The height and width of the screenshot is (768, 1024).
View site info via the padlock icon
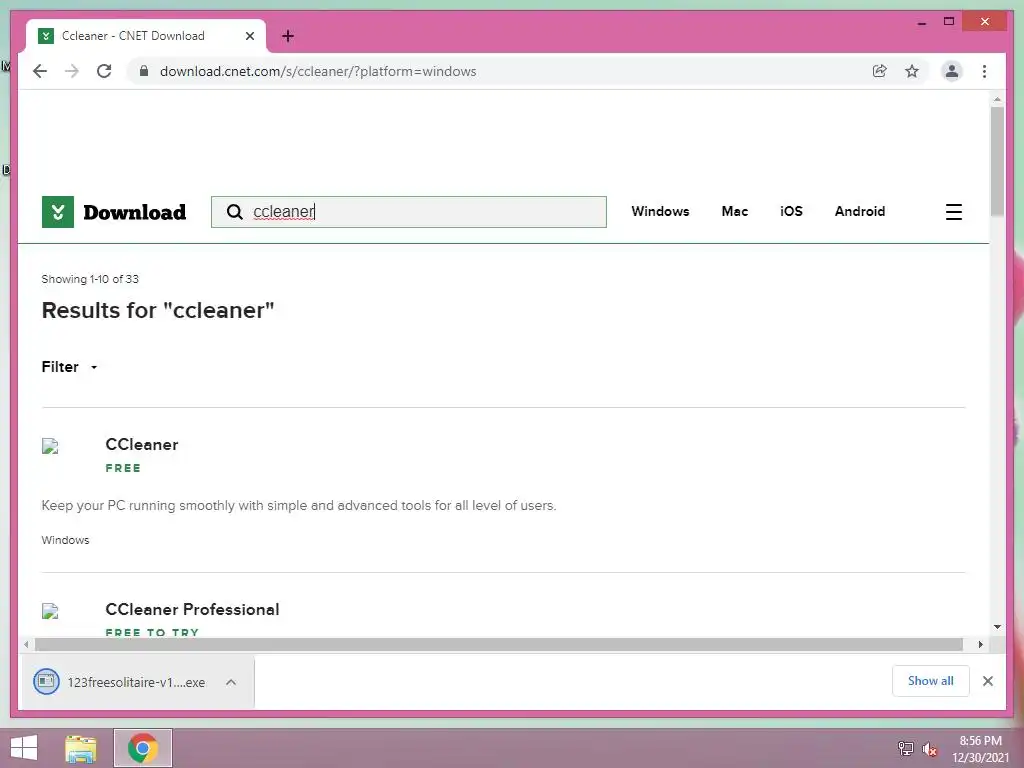pyautogui.click(x=144, y=71)
